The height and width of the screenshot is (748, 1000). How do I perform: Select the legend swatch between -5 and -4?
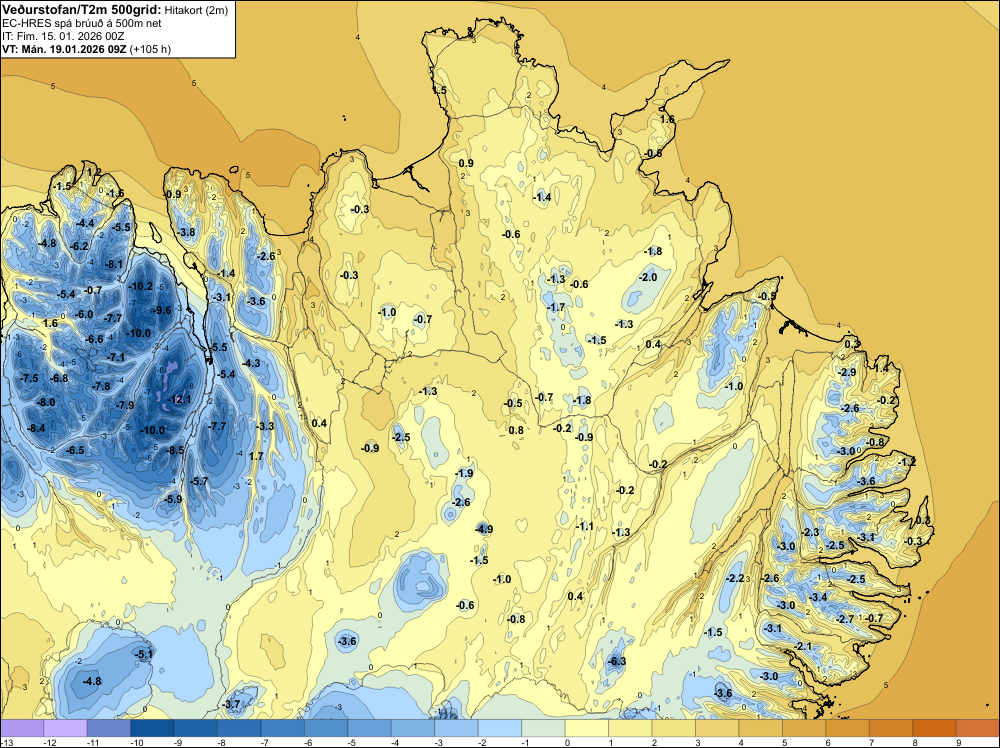(369, 728)
